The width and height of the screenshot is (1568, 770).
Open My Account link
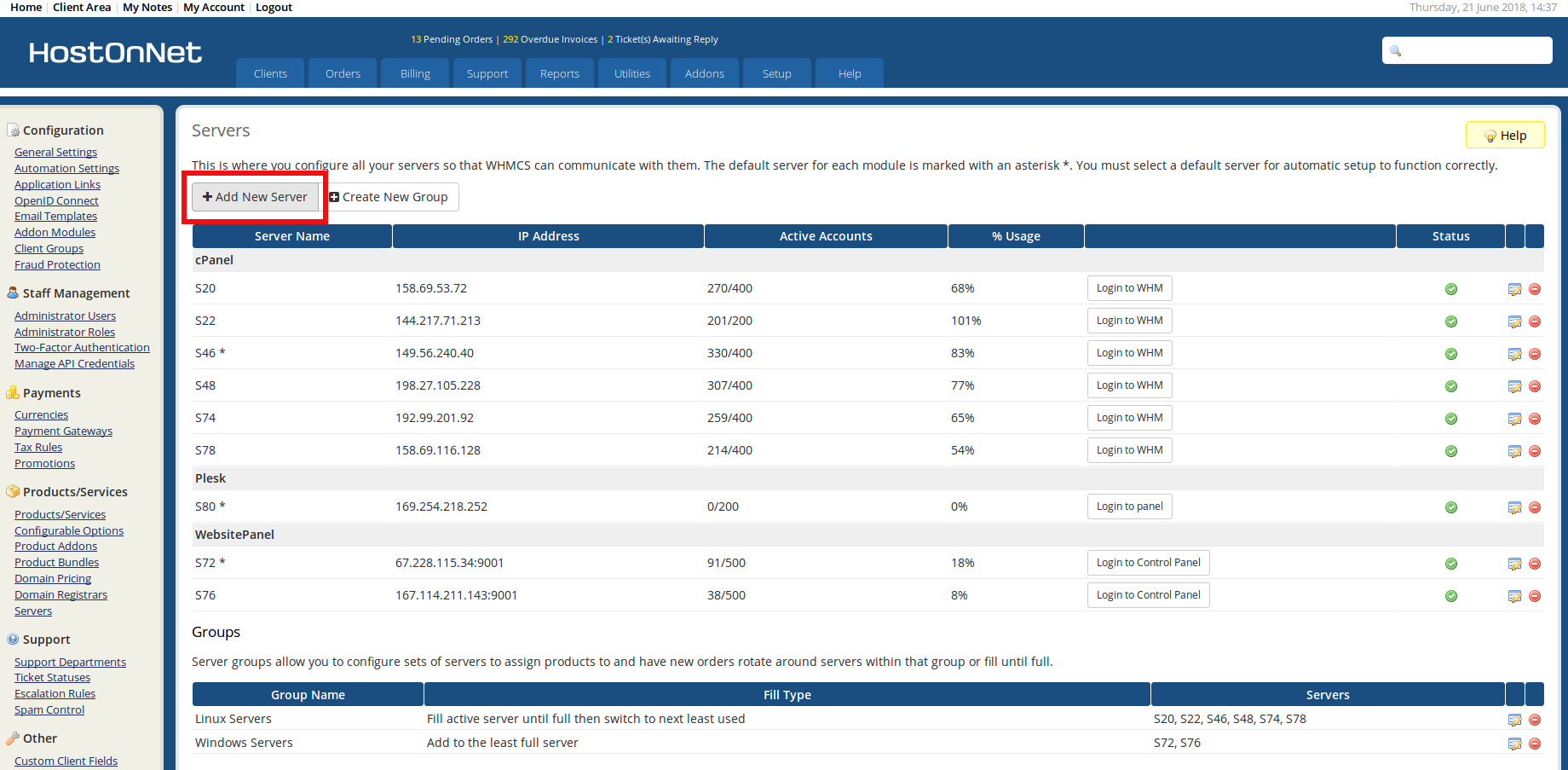pyautogui.click(x=214, y=7)
